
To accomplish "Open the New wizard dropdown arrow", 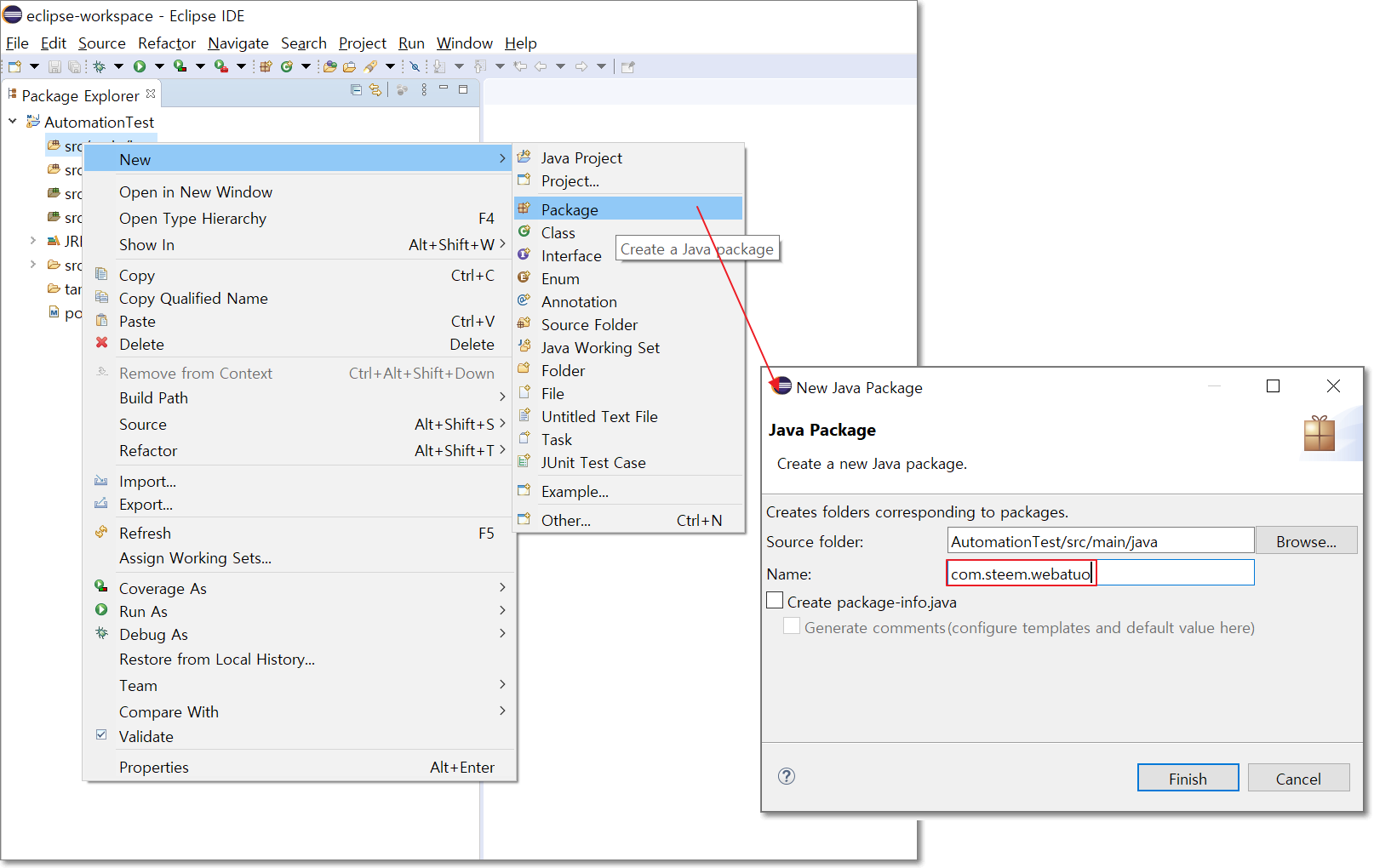I will (35, 66).
